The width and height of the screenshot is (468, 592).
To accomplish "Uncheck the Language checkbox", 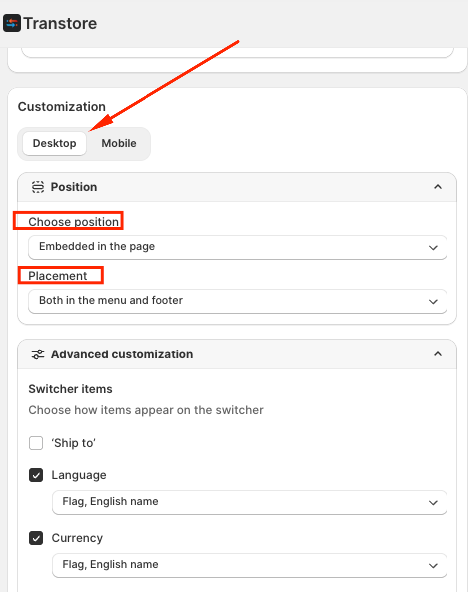I will (x=36, y=475).
